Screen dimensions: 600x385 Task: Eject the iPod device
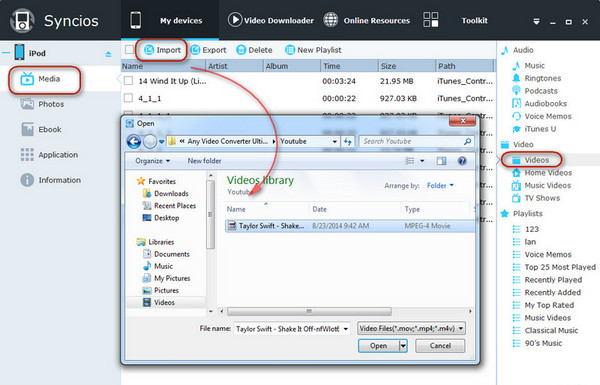click(x=108, y=54)
